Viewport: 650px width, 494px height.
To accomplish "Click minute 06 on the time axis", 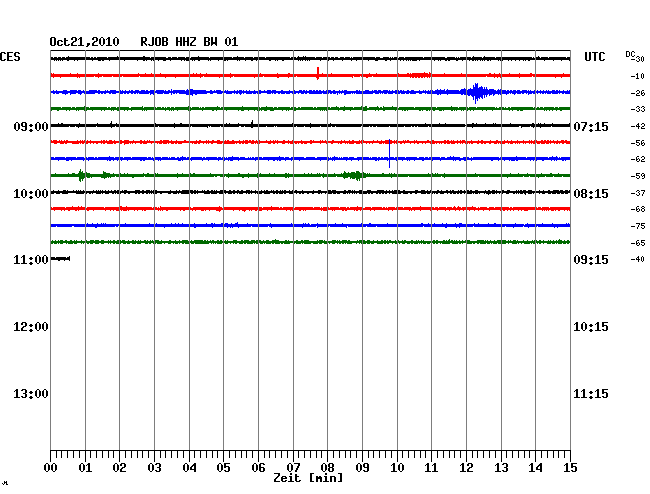I will (258, 467).
